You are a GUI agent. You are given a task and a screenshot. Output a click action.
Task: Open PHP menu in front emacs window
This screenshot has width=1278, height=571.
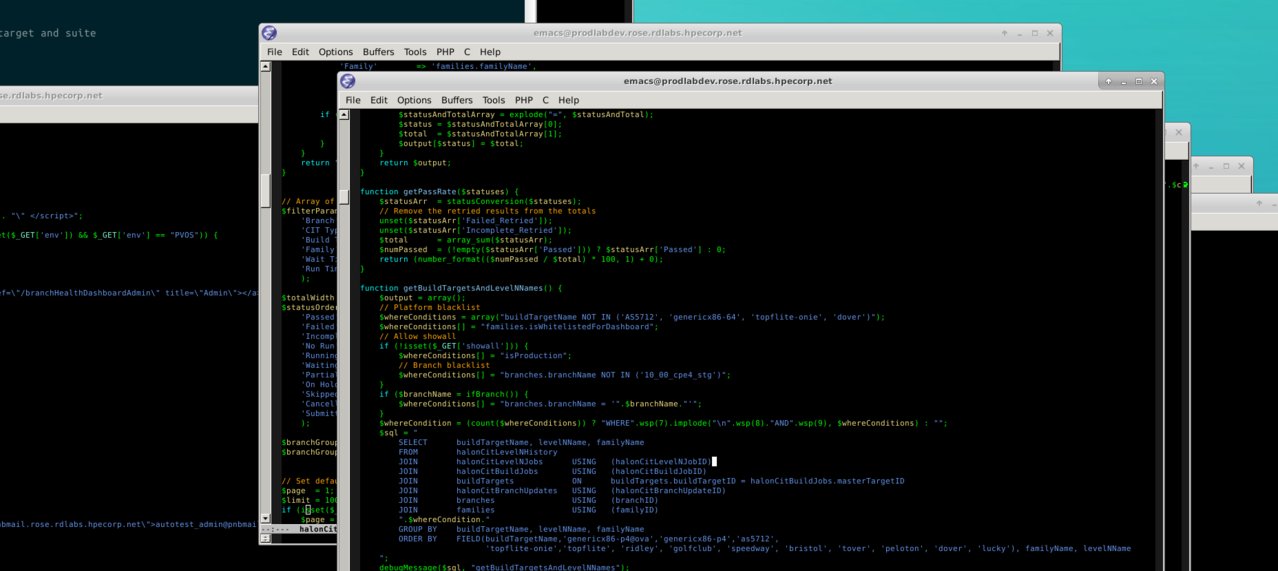(524, 100)
